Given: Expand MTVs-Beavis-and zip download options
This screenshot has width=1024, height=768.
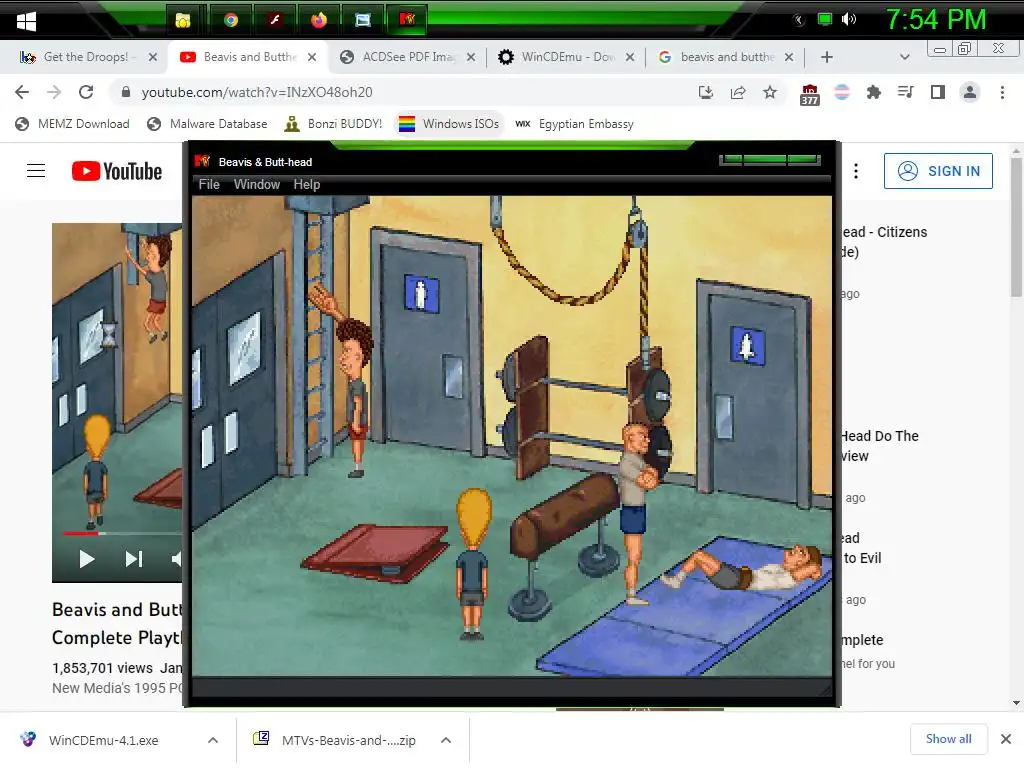Looking at the screenshot, I should click(x=446, y=740).
